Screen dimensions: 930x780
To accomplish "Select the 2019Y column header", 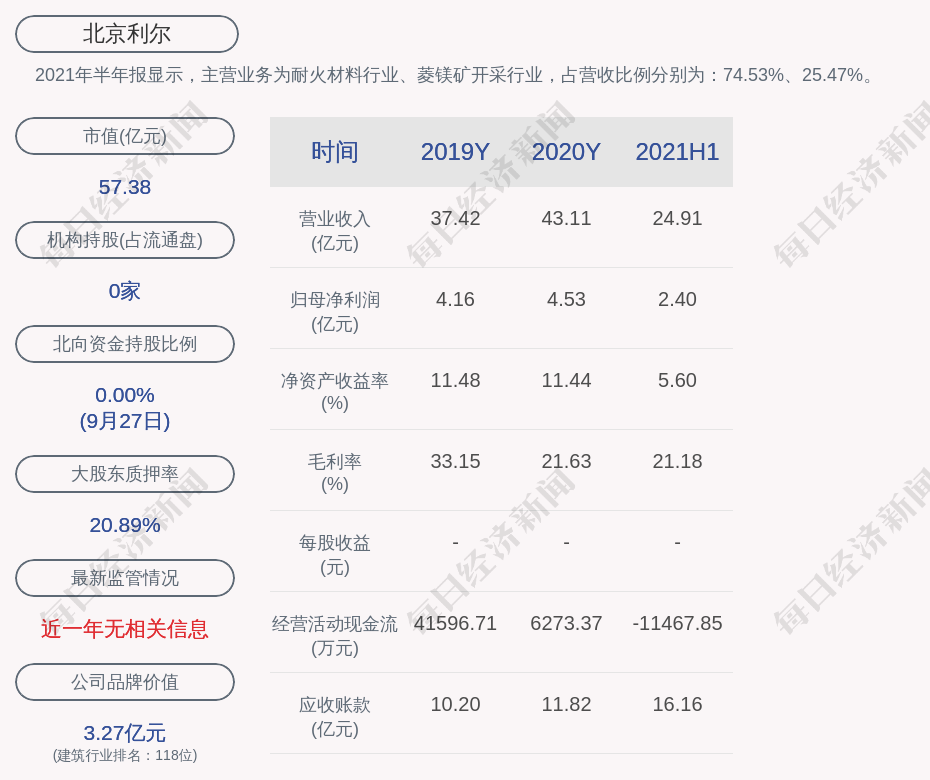I will click(455, 152).
